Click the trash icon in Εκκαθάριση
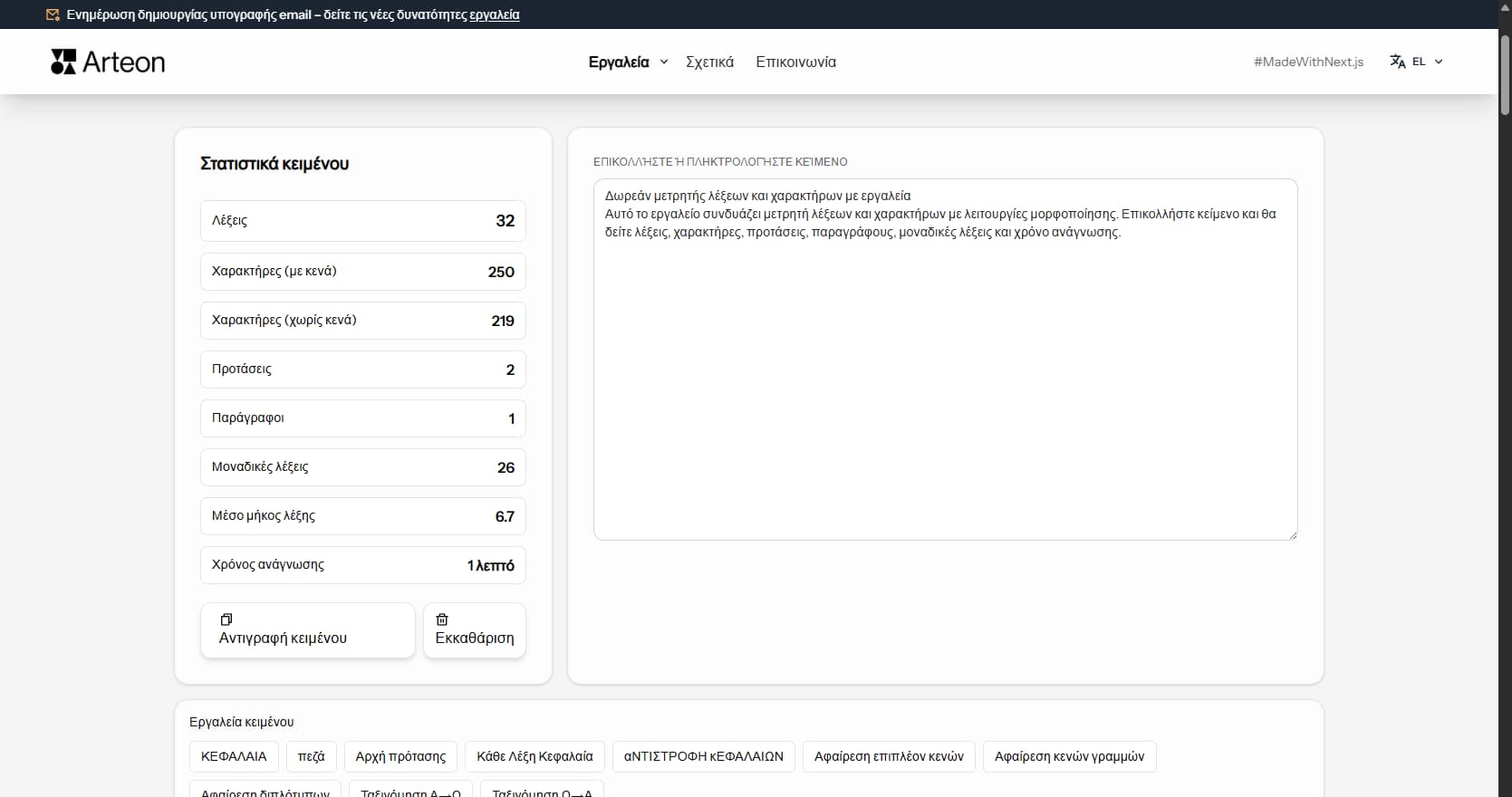 442,619
